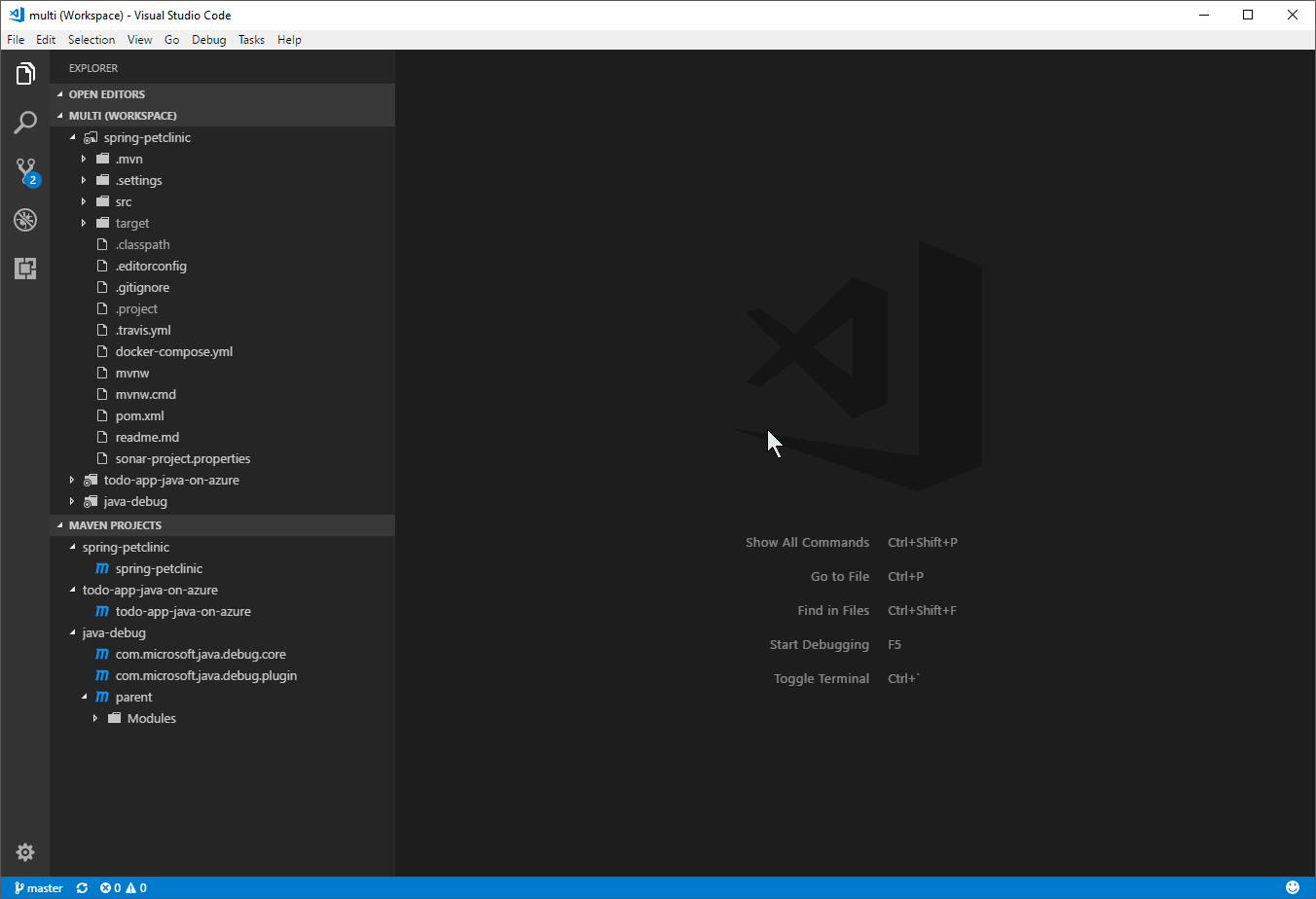Image resolution: width=1316 pixels, height=899 pixels.
Task: Collapse the Maven Projects section
Action: (x=60, y=525)
